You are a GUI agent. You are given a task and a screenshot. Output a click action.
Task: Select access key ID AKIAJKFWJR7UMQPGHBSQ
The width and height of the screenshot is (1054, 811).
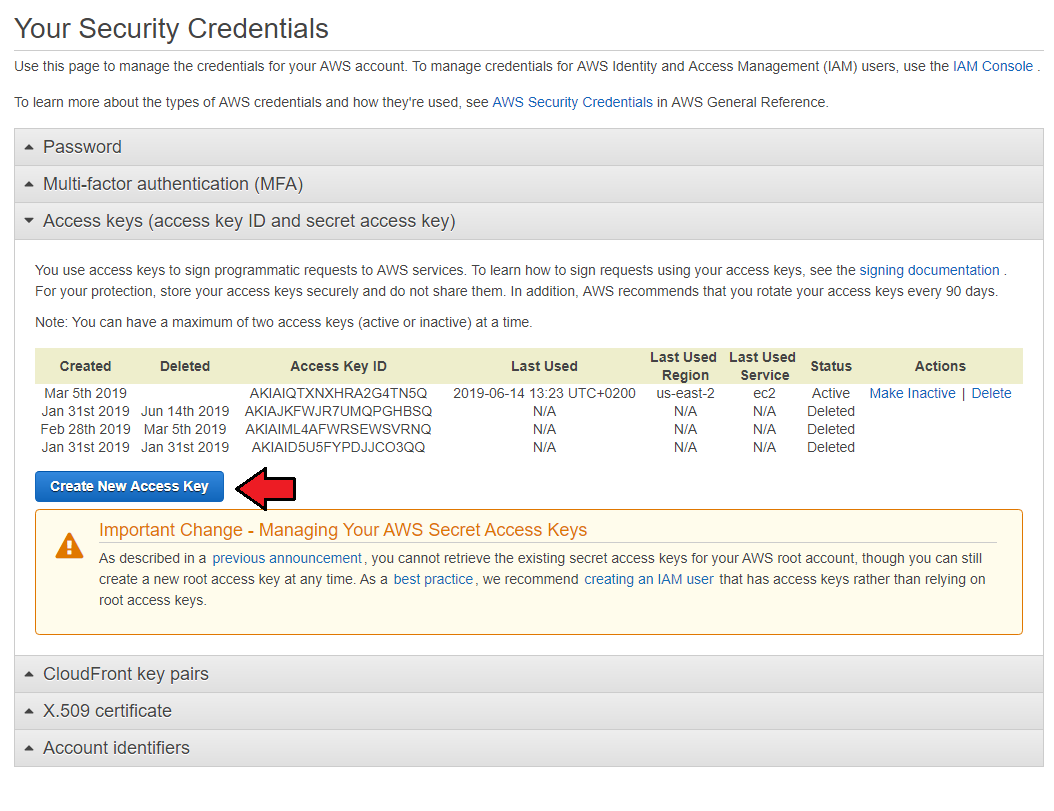338,411
